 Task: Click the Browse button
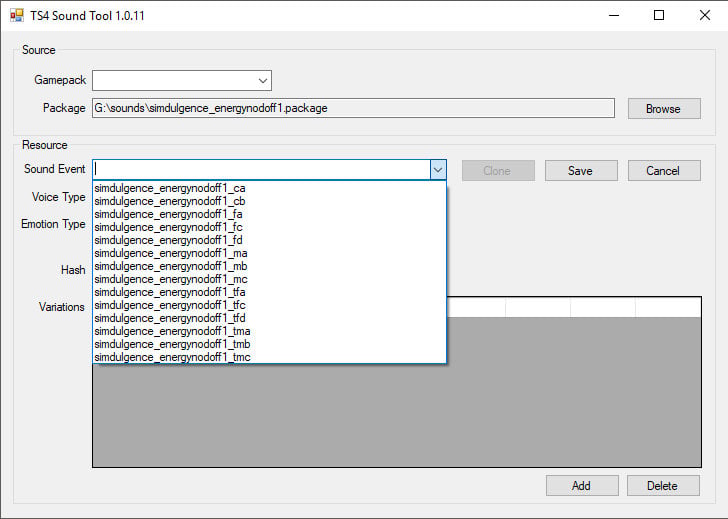click(x=664, y=109)
